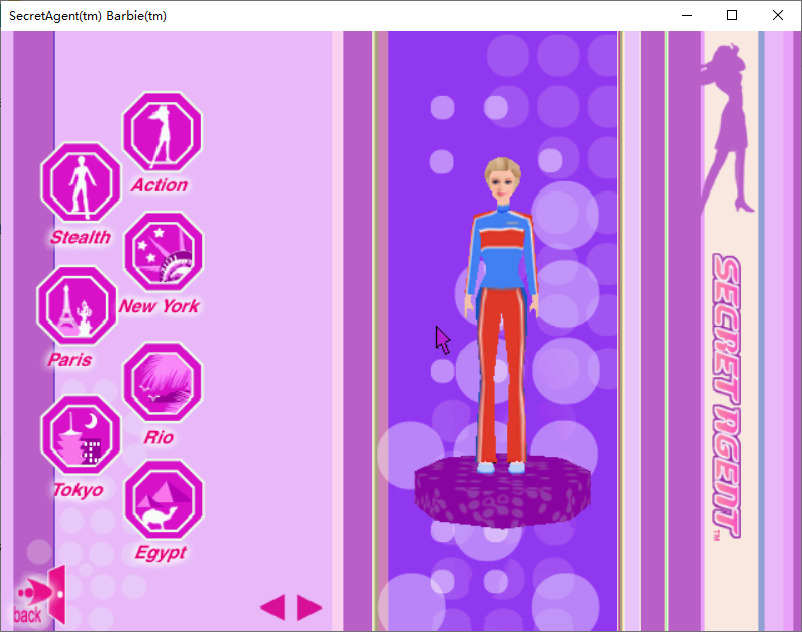
Task: Click the Secret Agent logo banner
Action: pyautogui.click(x=727, y=396)
